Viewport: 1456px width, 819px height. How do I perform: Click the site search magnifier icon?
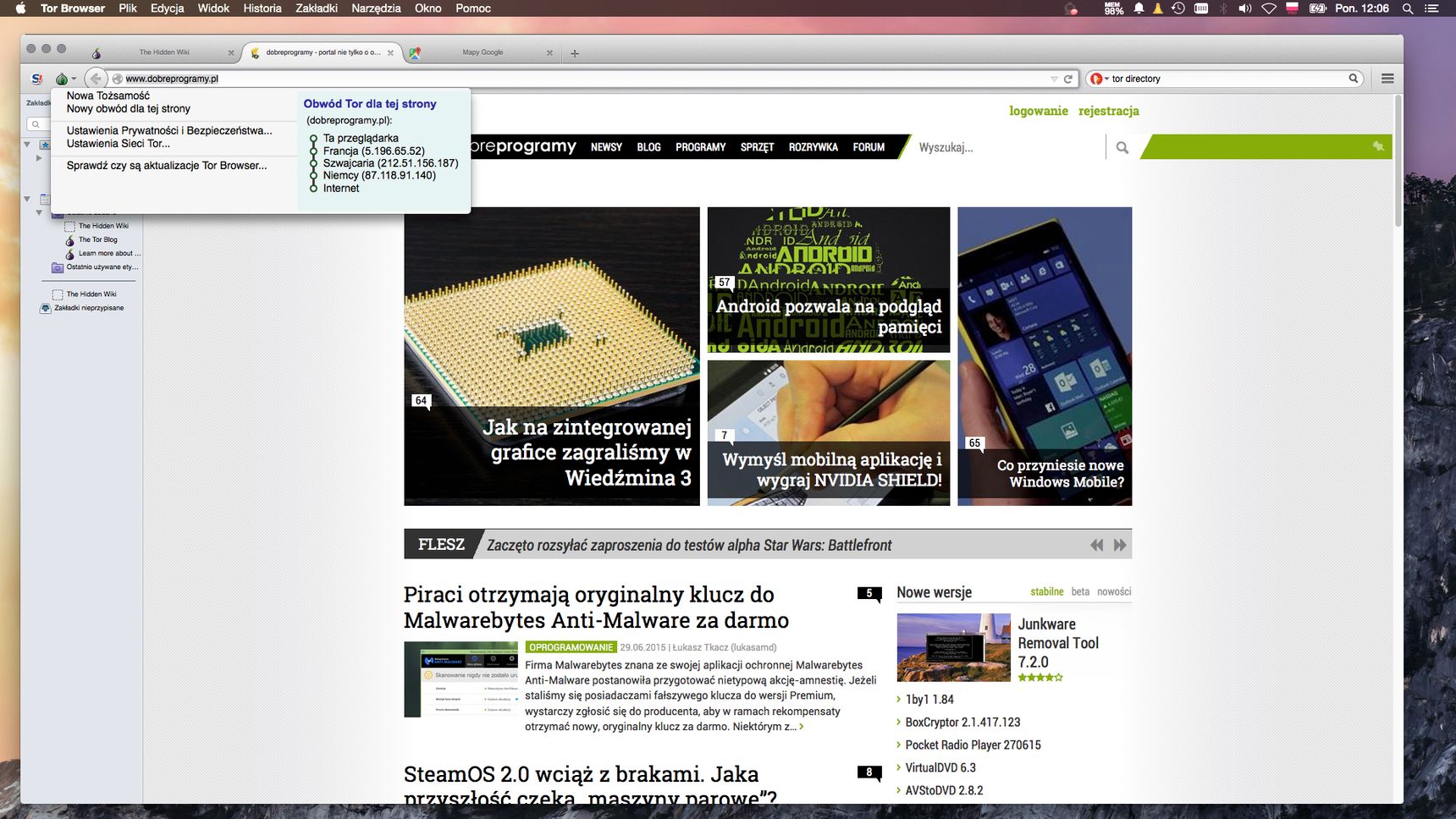pos(1122,147)
